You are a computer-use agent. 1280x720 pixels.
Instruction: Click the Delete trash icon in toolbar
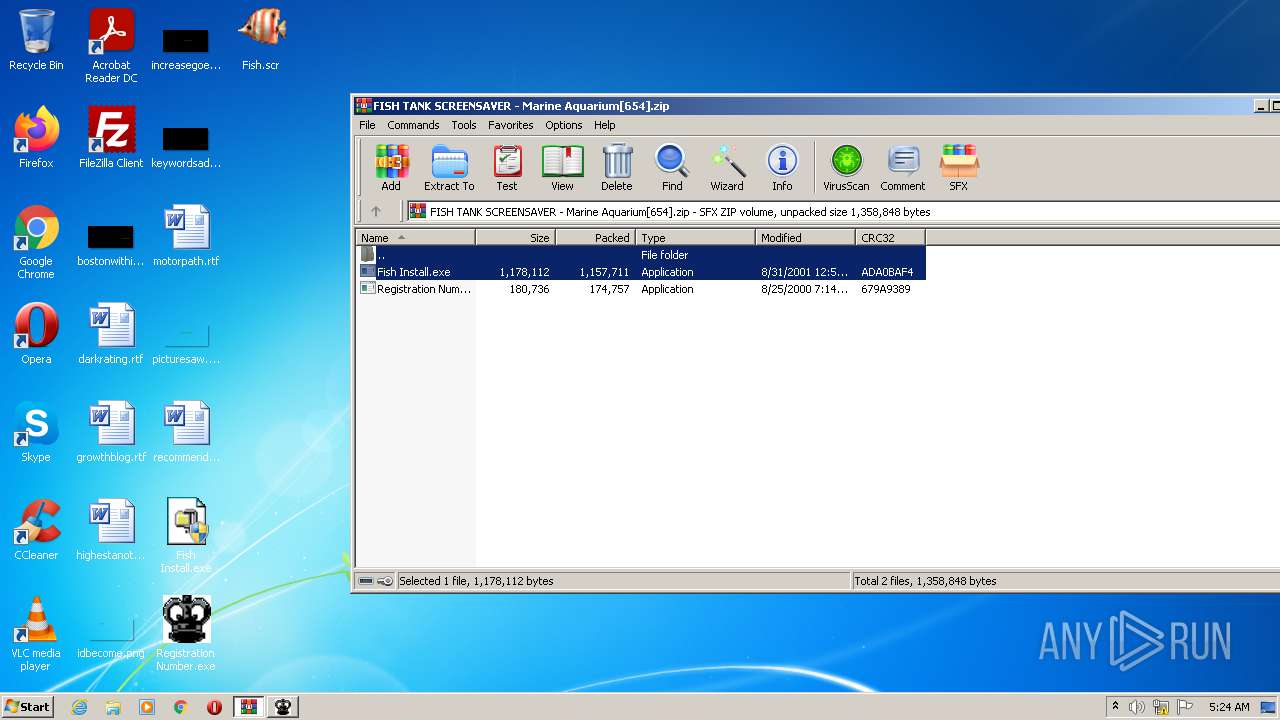[x=617, y=168]
